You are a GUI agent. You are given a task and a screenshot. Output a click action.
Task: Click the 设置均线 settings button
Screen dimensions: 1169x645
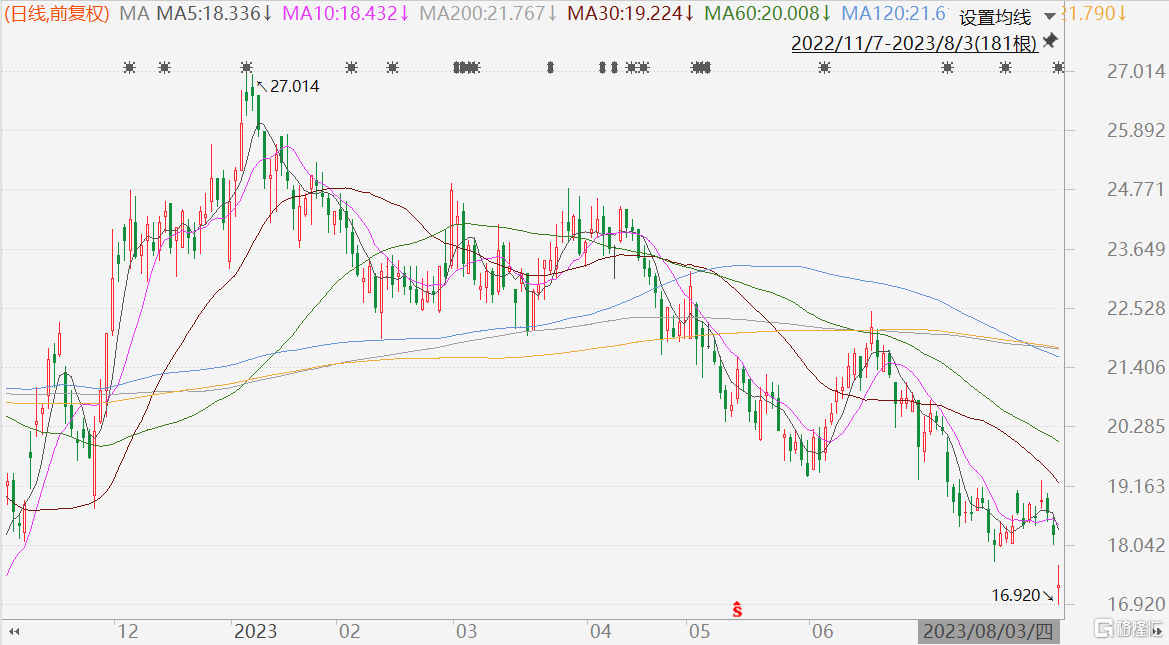point(994,17)
